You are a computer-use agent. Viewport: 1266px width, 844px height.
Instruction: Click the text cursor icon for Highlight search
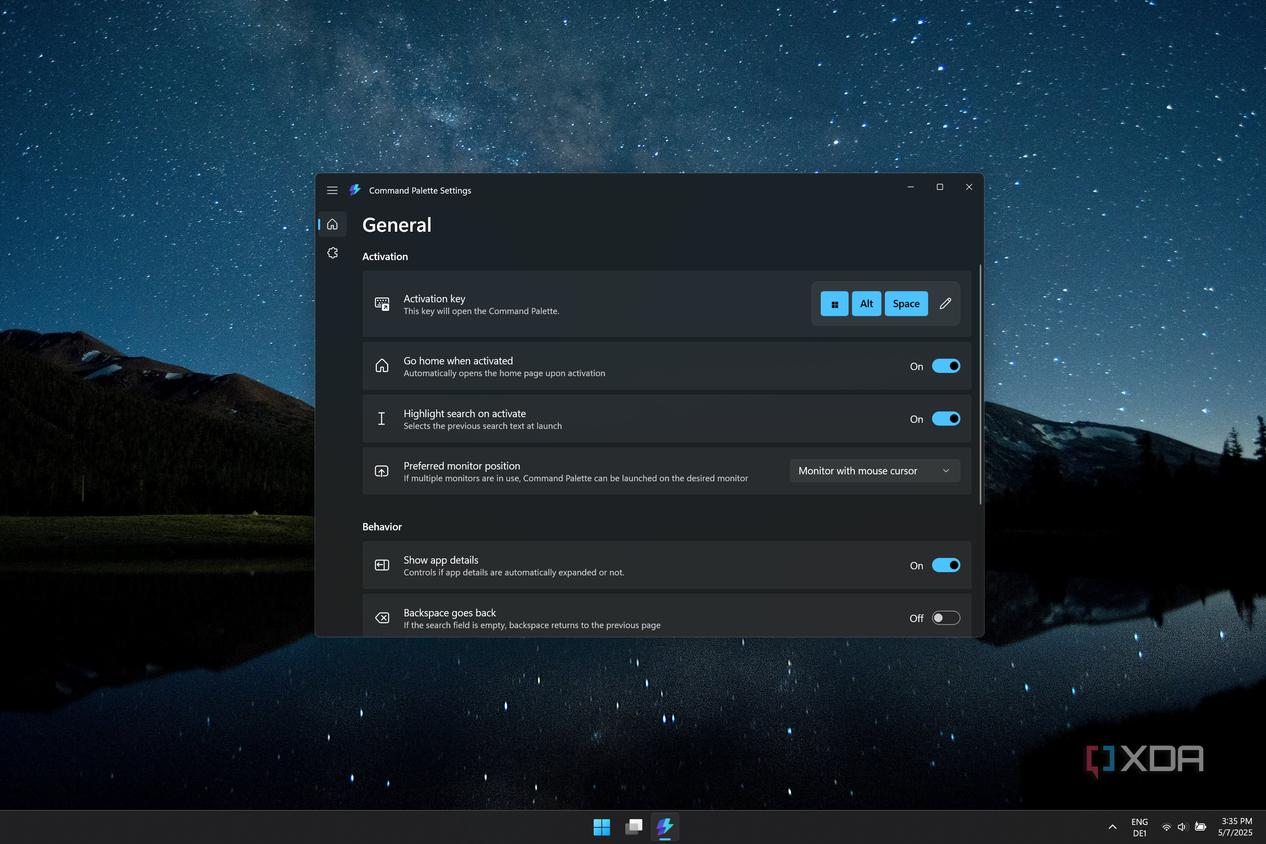[x=381, y=419]
